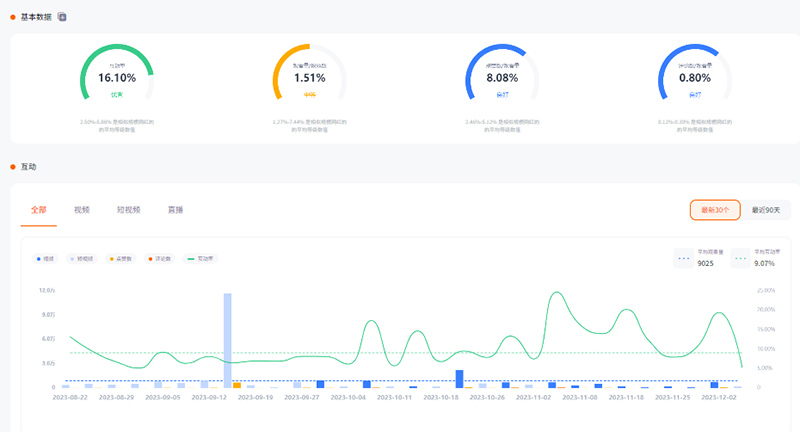Hide the orange-dot legend series
This screenshot has height=432, width=800.
120,259
